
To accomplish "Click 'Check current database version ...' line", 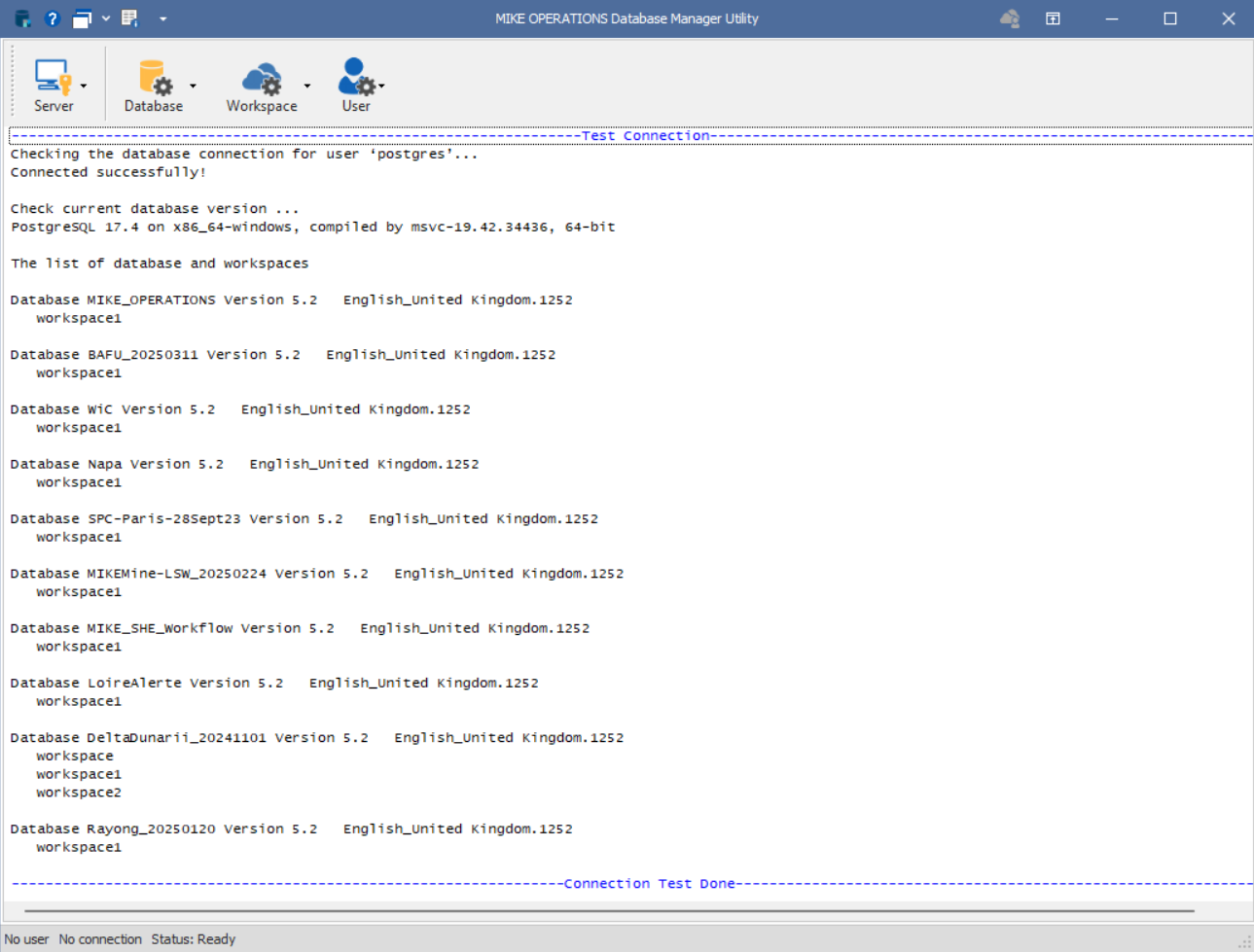I will click(155, 208).
